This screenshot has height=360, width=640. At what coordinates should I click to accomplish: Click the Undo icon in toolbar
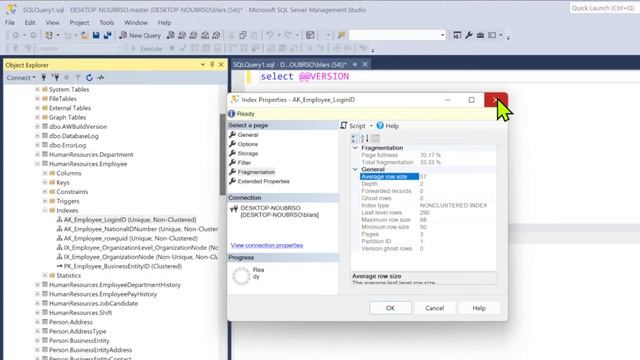pyautogui.click(x=270, y=36)
